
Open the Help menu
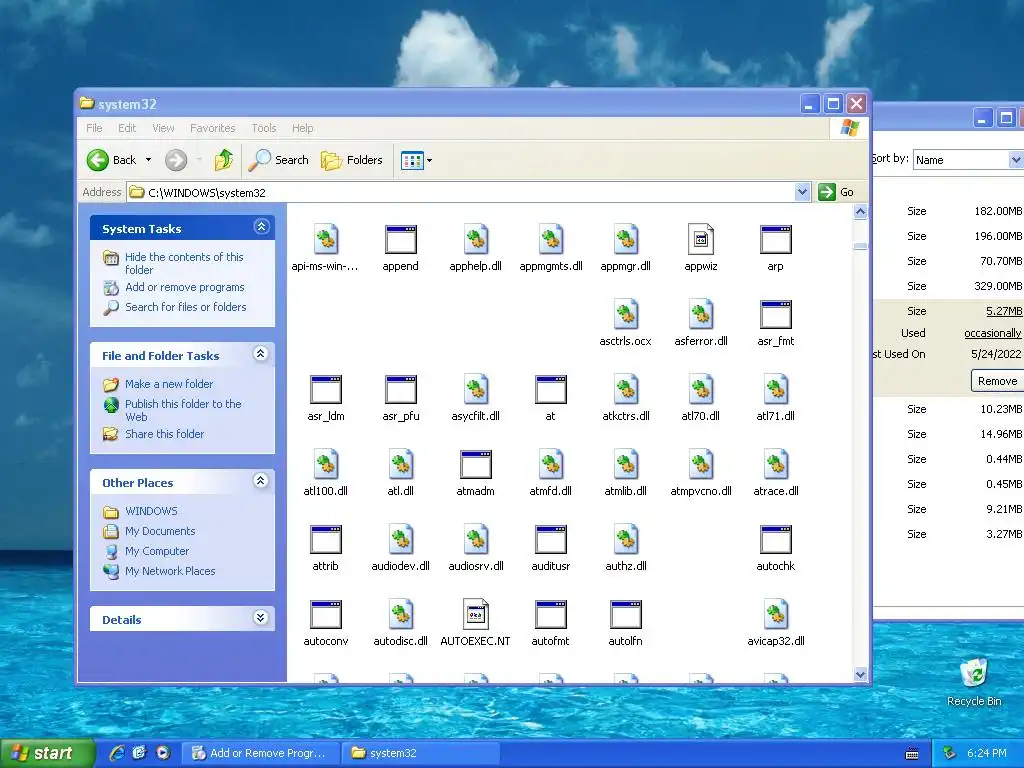click(x=302, y=128)
